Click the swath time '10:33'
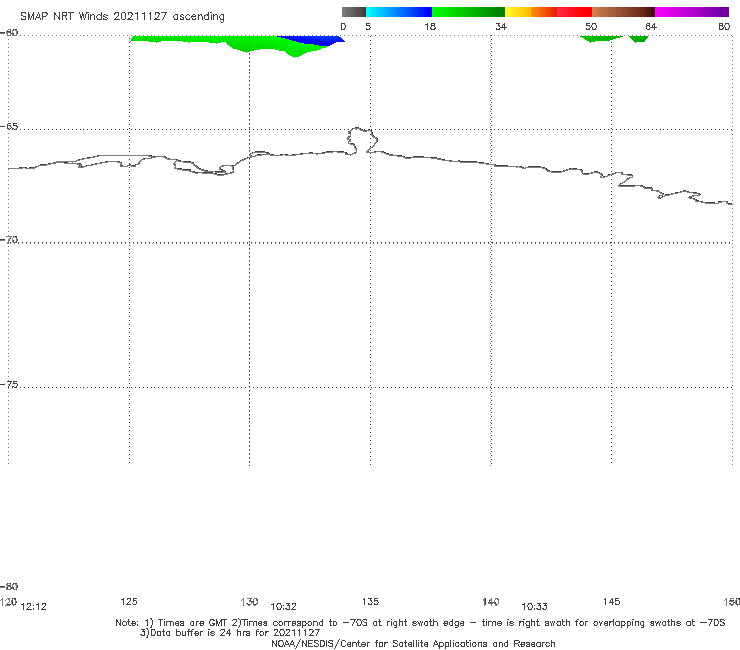 [x=534, y=607]
